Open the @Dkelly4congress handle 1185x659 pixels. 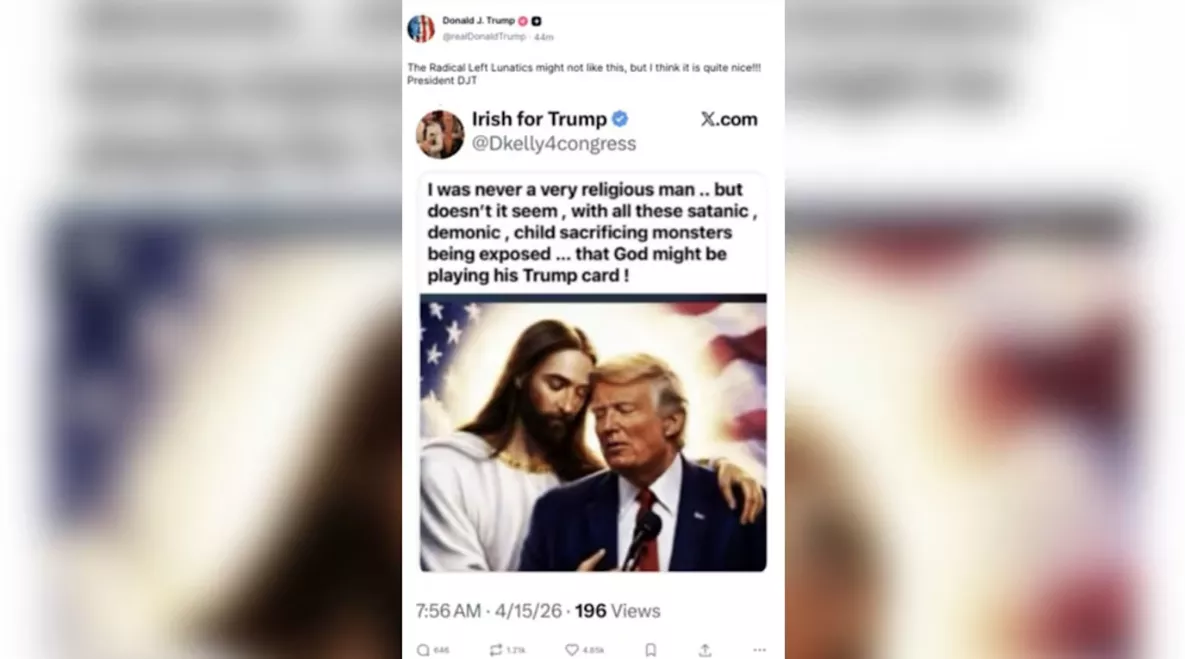point(554,144)
